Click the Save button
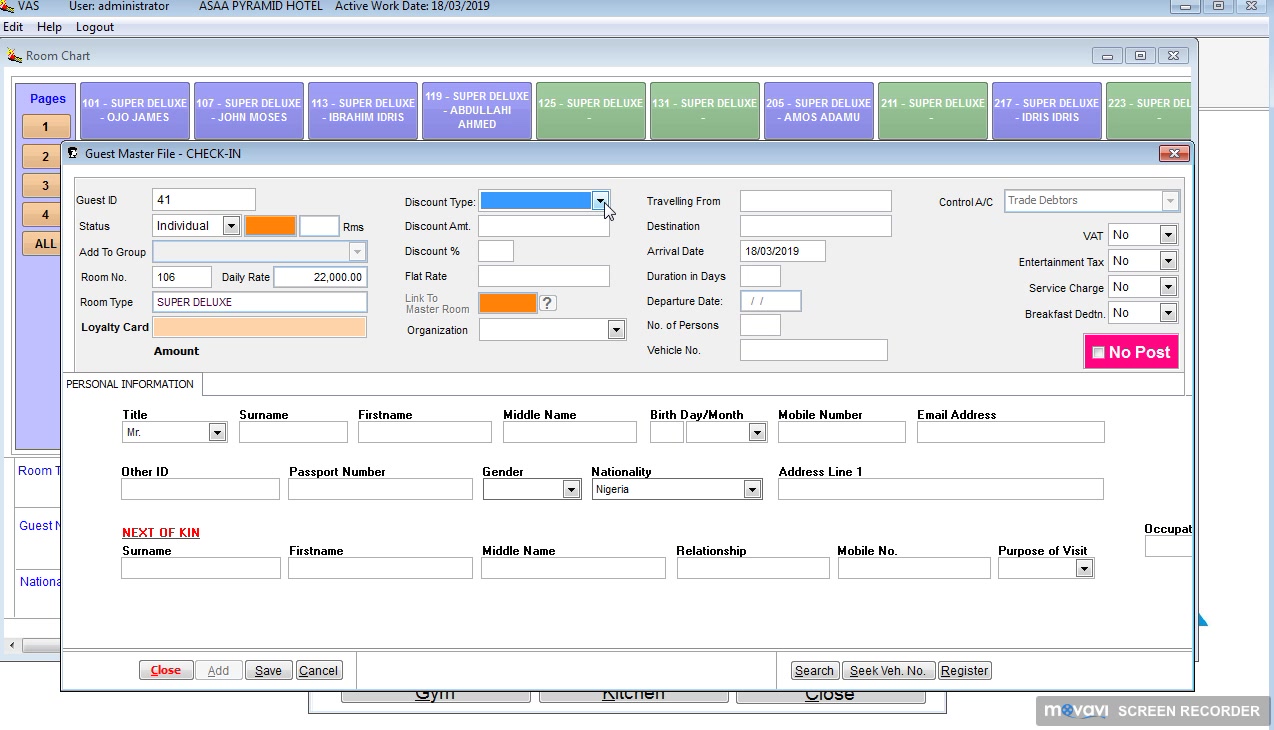1274x730 pixels. 268,671
